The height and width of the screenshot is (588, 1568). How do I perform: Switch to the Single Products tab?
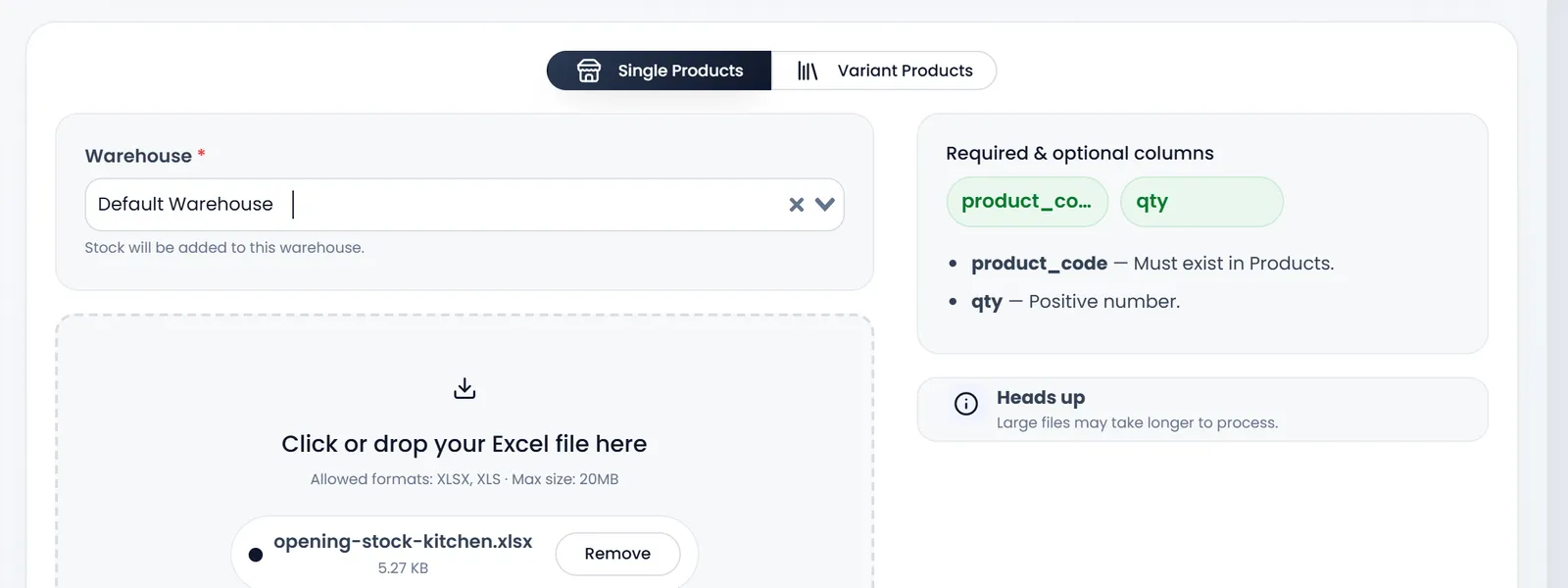660,71
